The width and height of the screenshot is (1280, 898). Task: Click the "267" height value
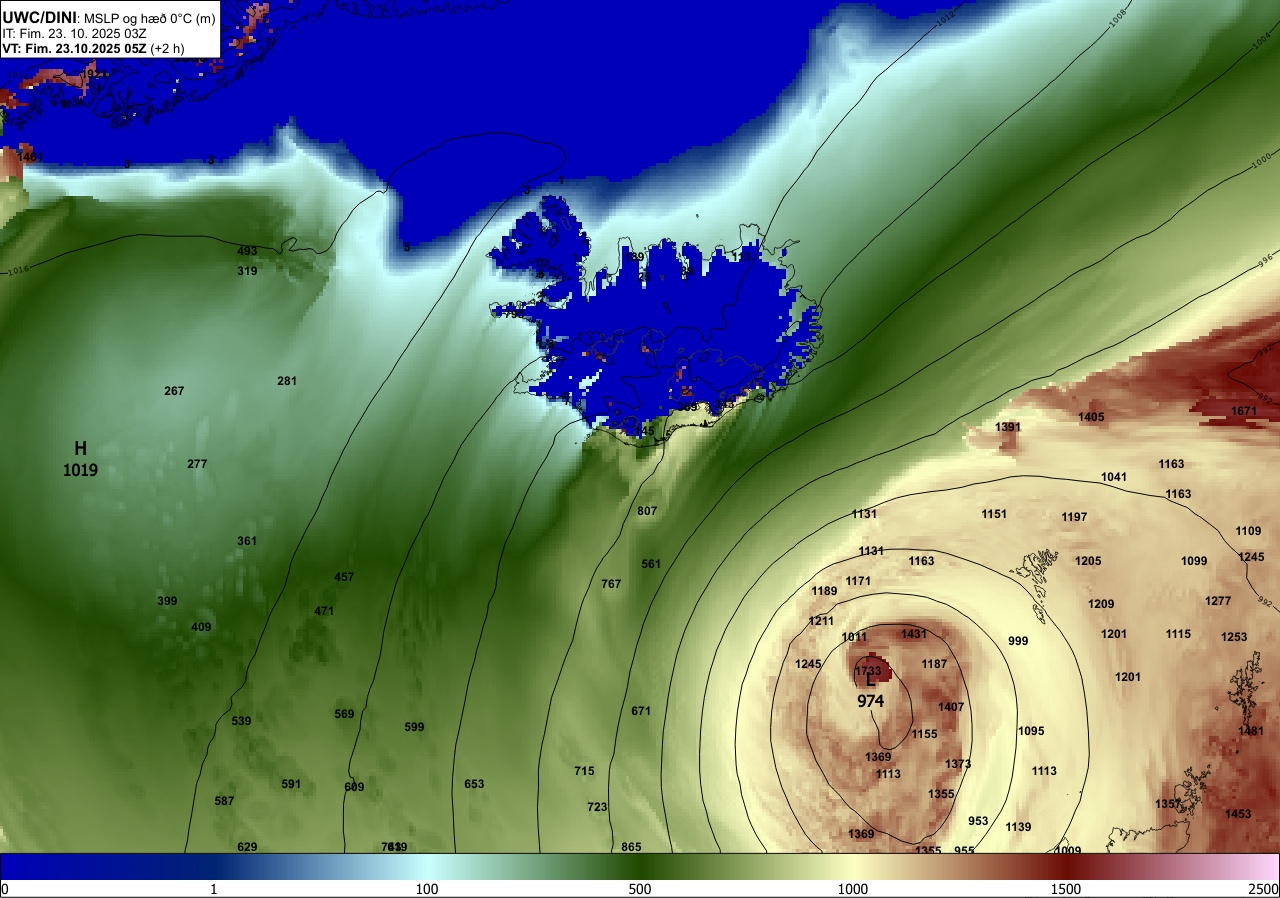click(x=174, y=391)
